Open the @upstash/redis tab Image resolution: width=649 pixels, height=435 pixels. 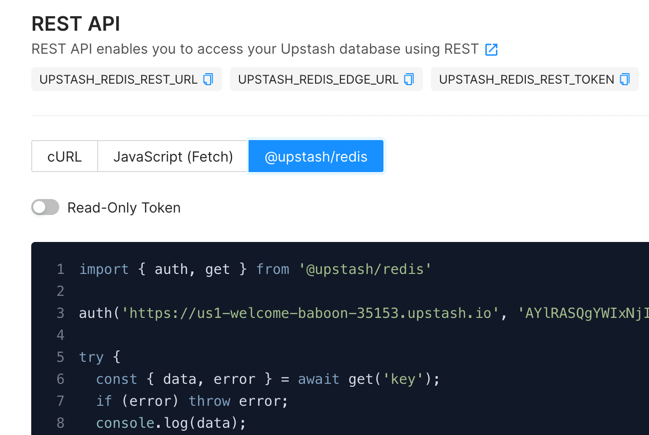tap(315, 156)
